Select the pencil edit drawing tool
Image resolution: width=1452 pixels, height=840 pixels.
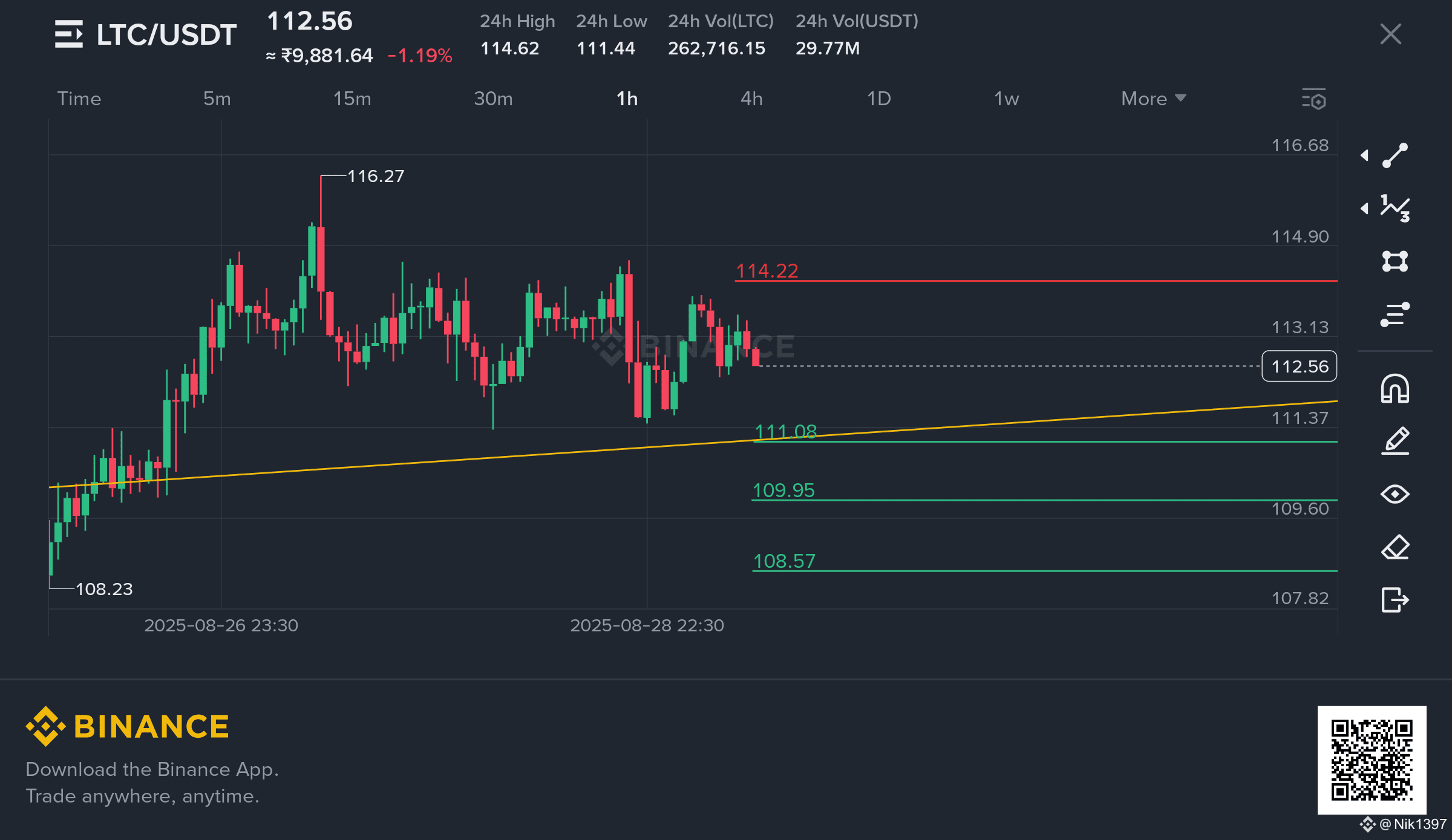pos(1395,441)
